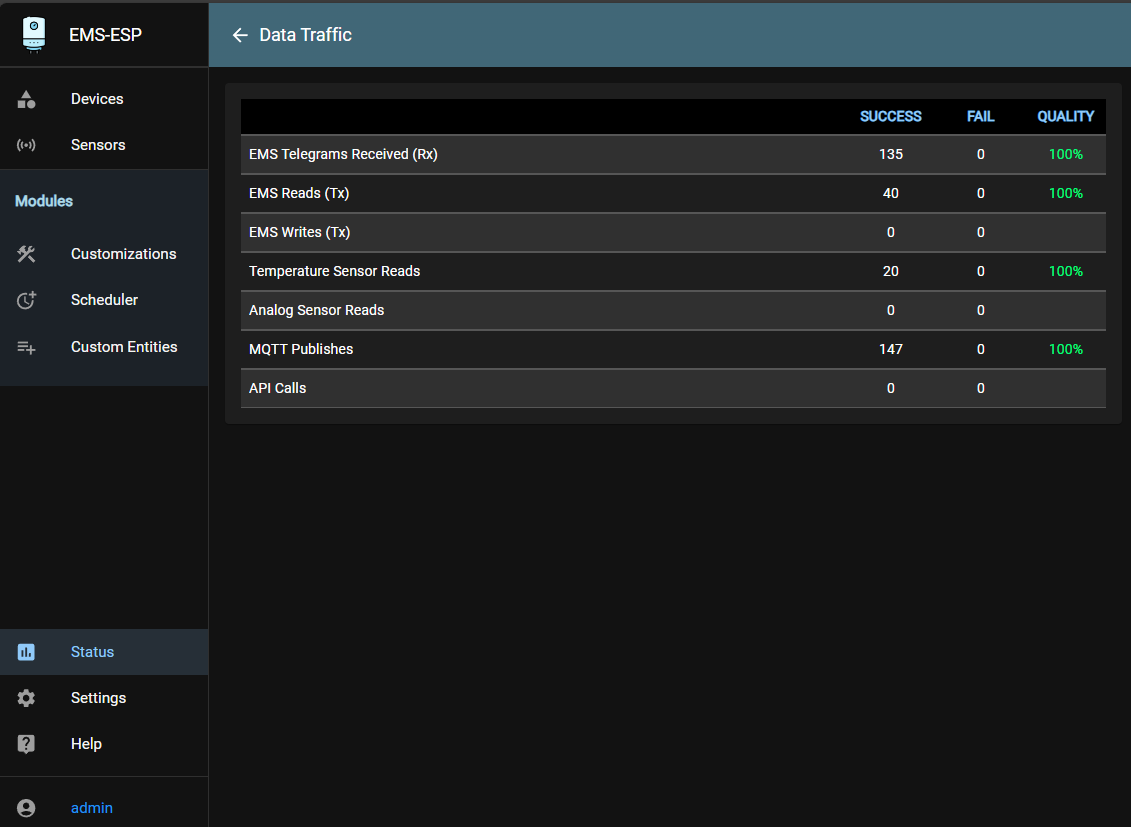This screenshot has width=1131, height=827.
Task: Click the Status bar-chart icon
Action: click(26, 652)
